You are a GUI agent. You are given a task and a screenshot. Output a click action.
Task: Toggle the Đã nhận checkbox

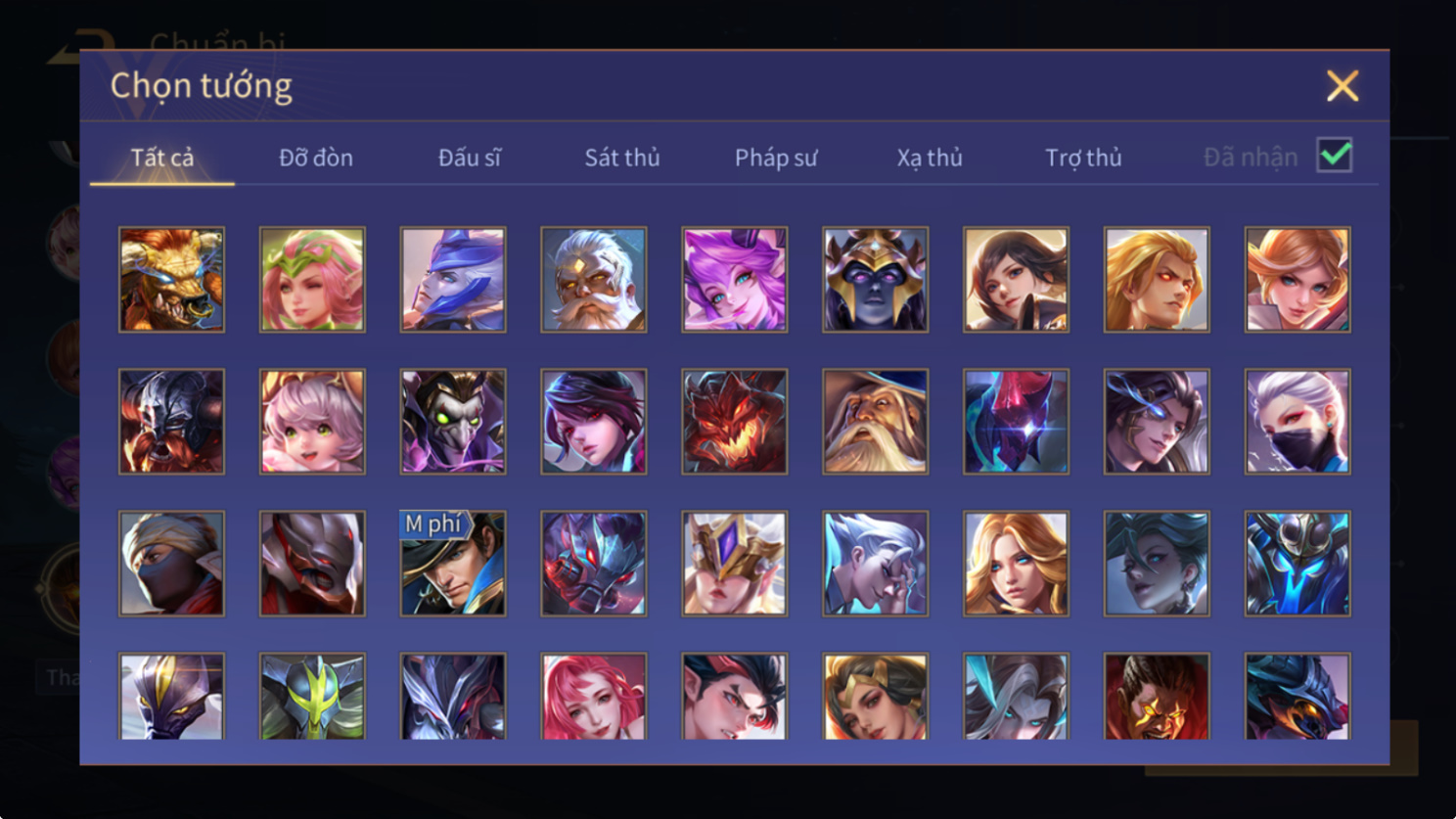pyautogui.click(x=1335, y=156)
